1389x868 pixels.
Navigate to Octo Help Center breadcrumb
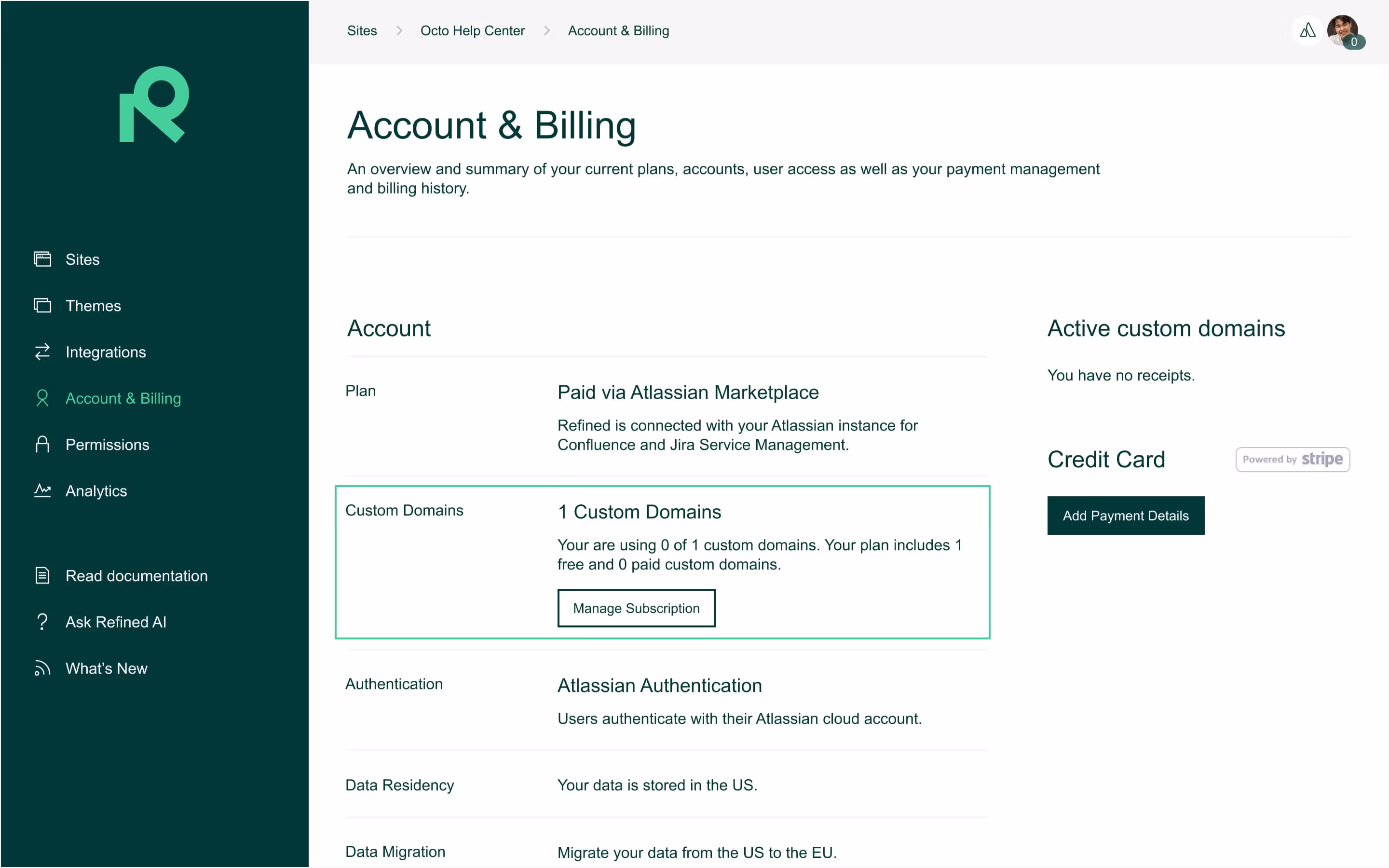click(x=472, y=30)
